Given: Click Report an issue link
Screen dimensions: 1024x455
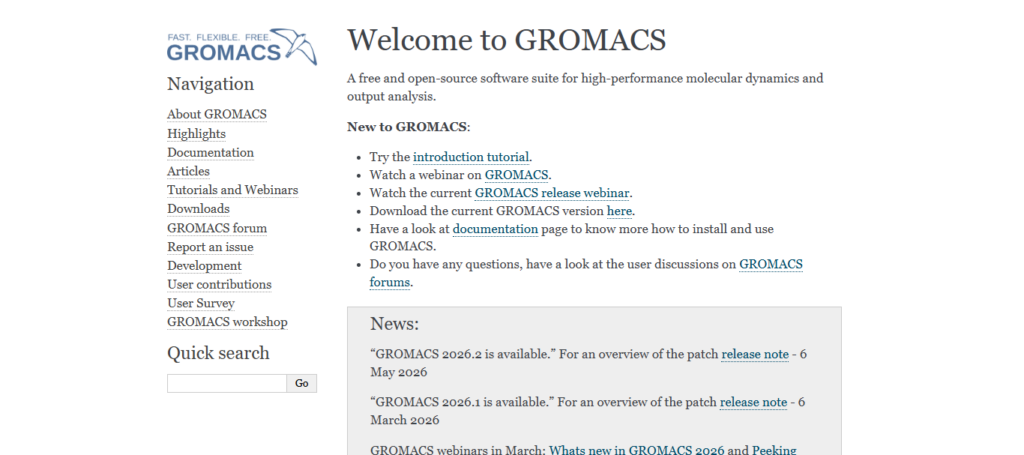Looking at the screenshot, I should pos(210,247).
